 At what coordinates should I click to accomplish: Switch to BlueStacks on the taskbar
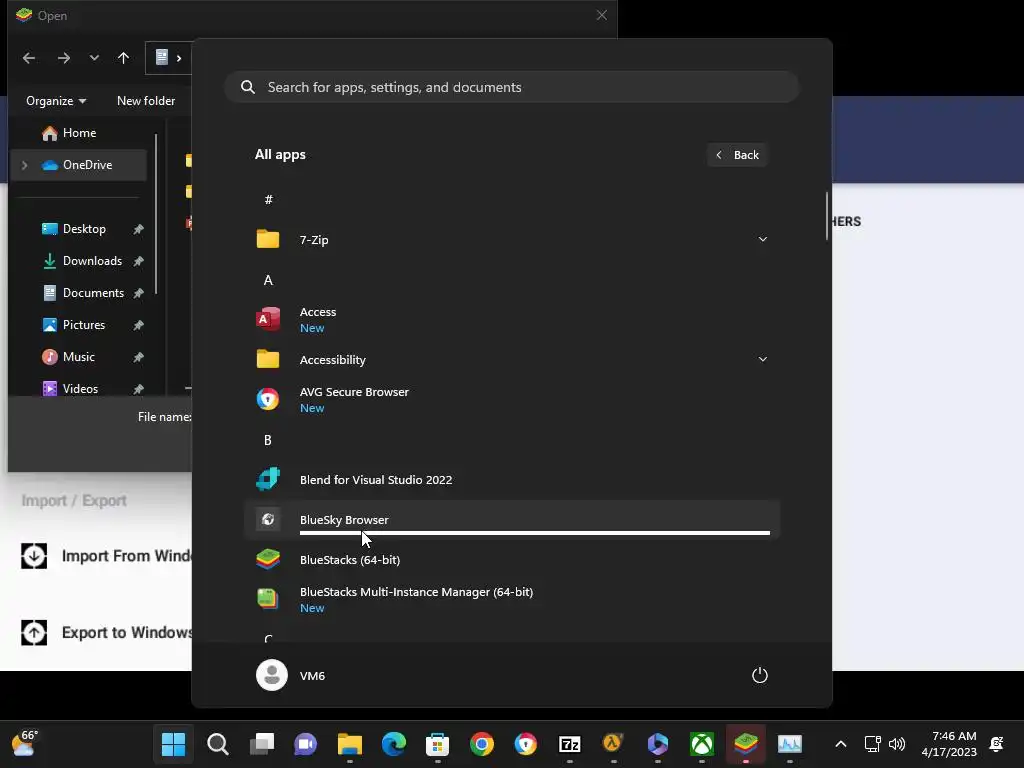tap(746, 744)
